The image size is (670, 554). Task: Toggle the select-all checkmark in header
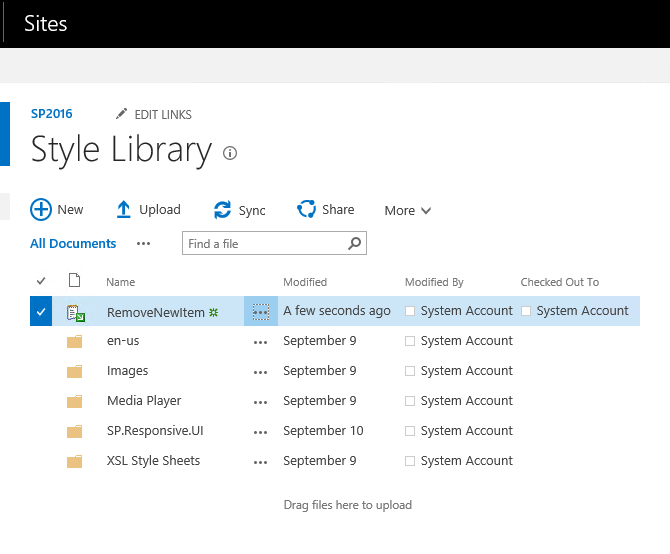[x=41, y=281]
